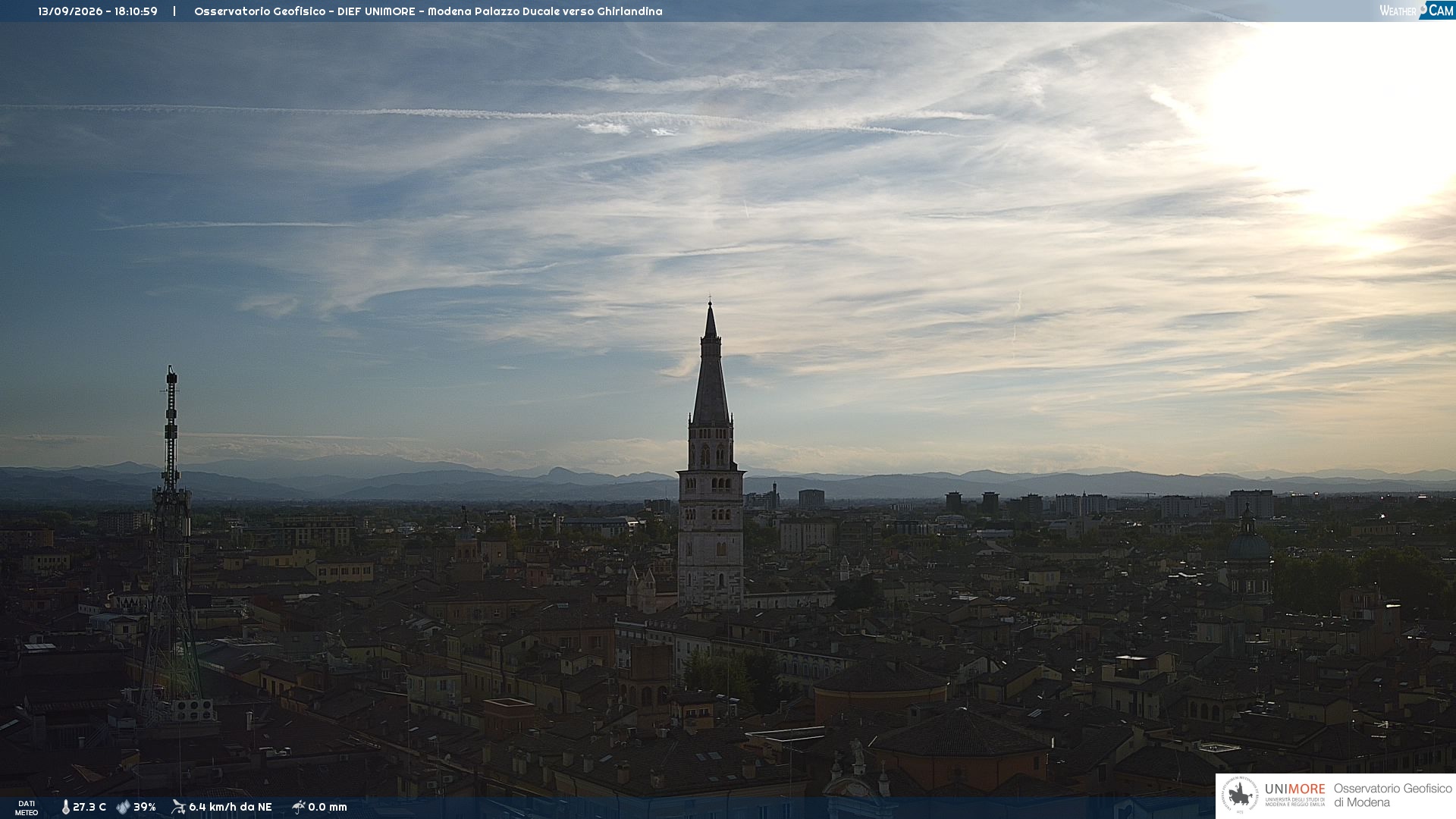Click the humidity water drops icon
1456x819 pixels.
click(123, 807)
